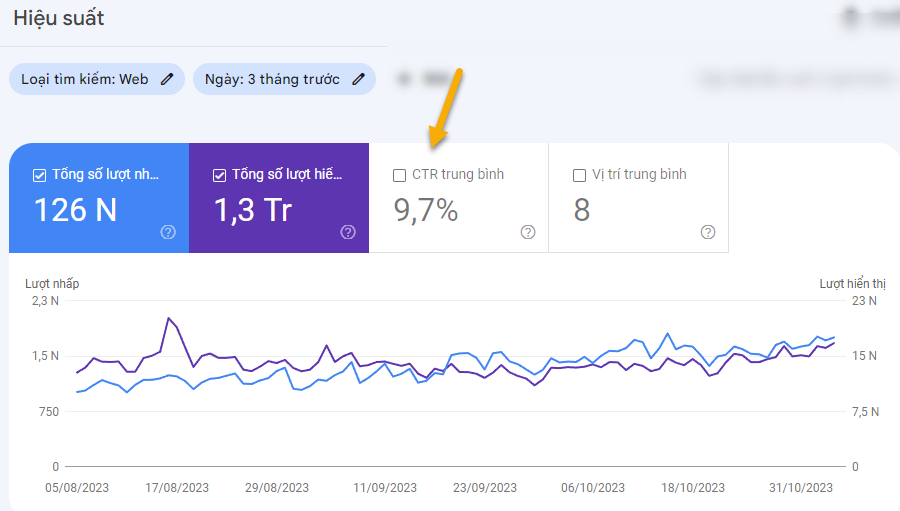
Task: Open the help icon on the total impressions card
Action: coord(348,232)
